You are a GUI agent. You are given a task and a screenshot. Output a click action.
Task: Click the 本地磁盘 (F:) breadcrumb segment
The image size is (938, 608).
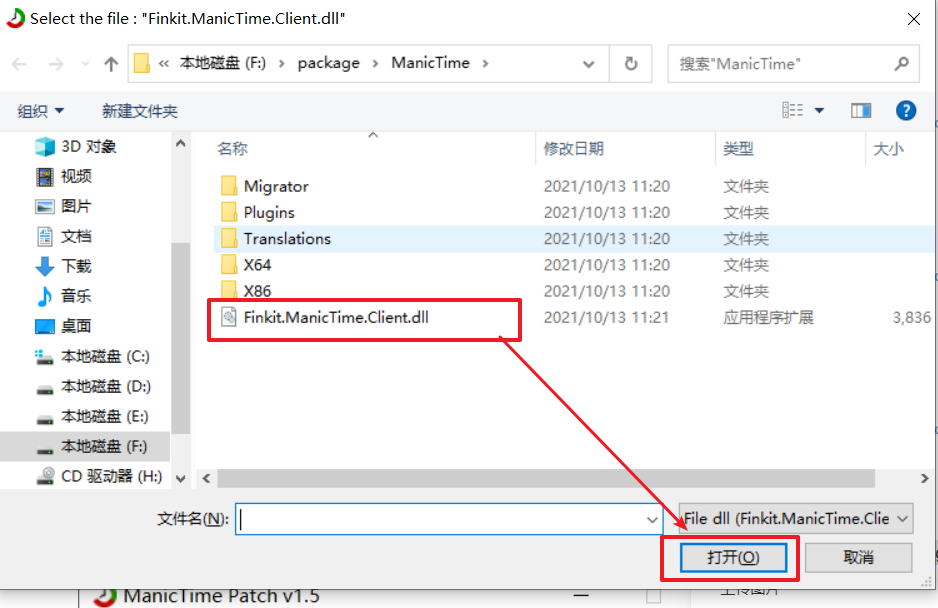(x=223, y=63)
